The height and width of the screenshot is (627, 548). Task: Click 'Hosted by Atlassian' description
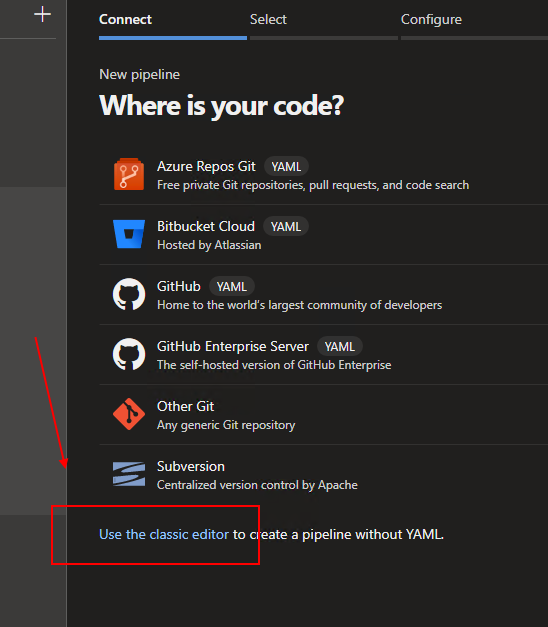click(209, 245)
